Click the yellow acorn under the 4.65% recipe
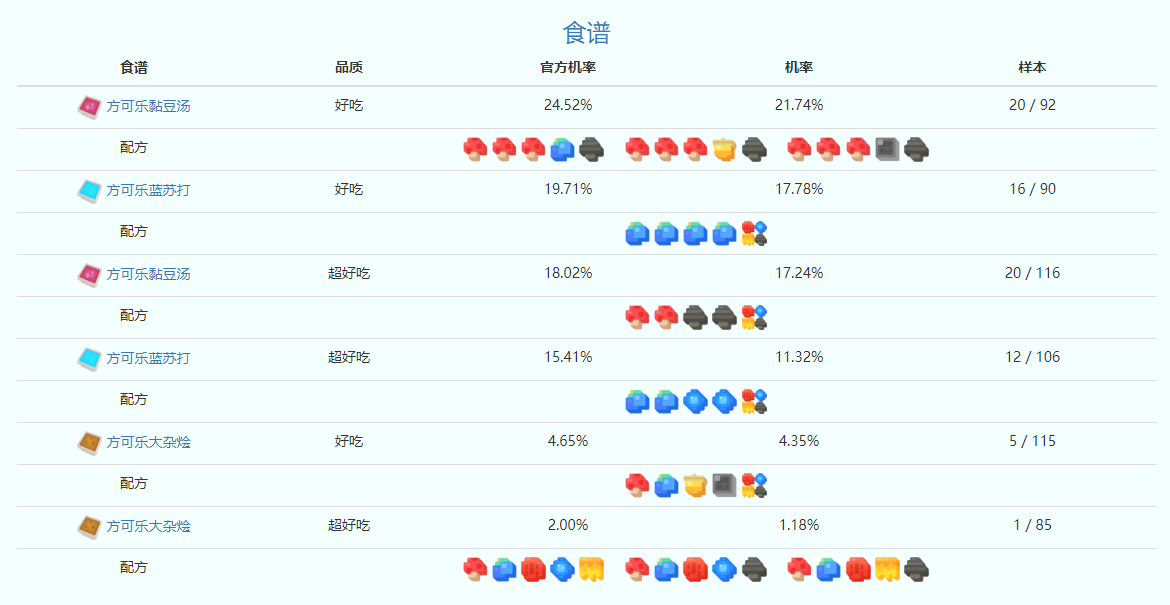Image resolution: width=1170 pixels, height=605 pixels. tap(696, 485)
